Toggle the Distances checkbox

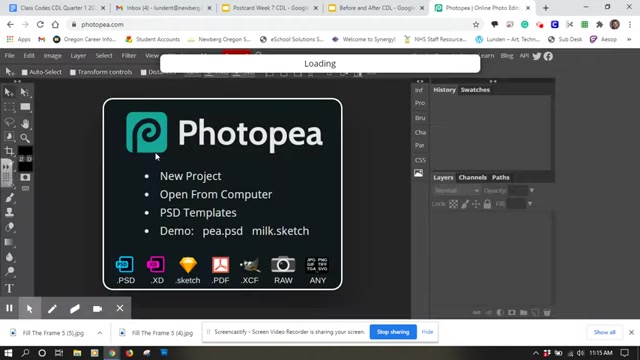coord(144,72)
